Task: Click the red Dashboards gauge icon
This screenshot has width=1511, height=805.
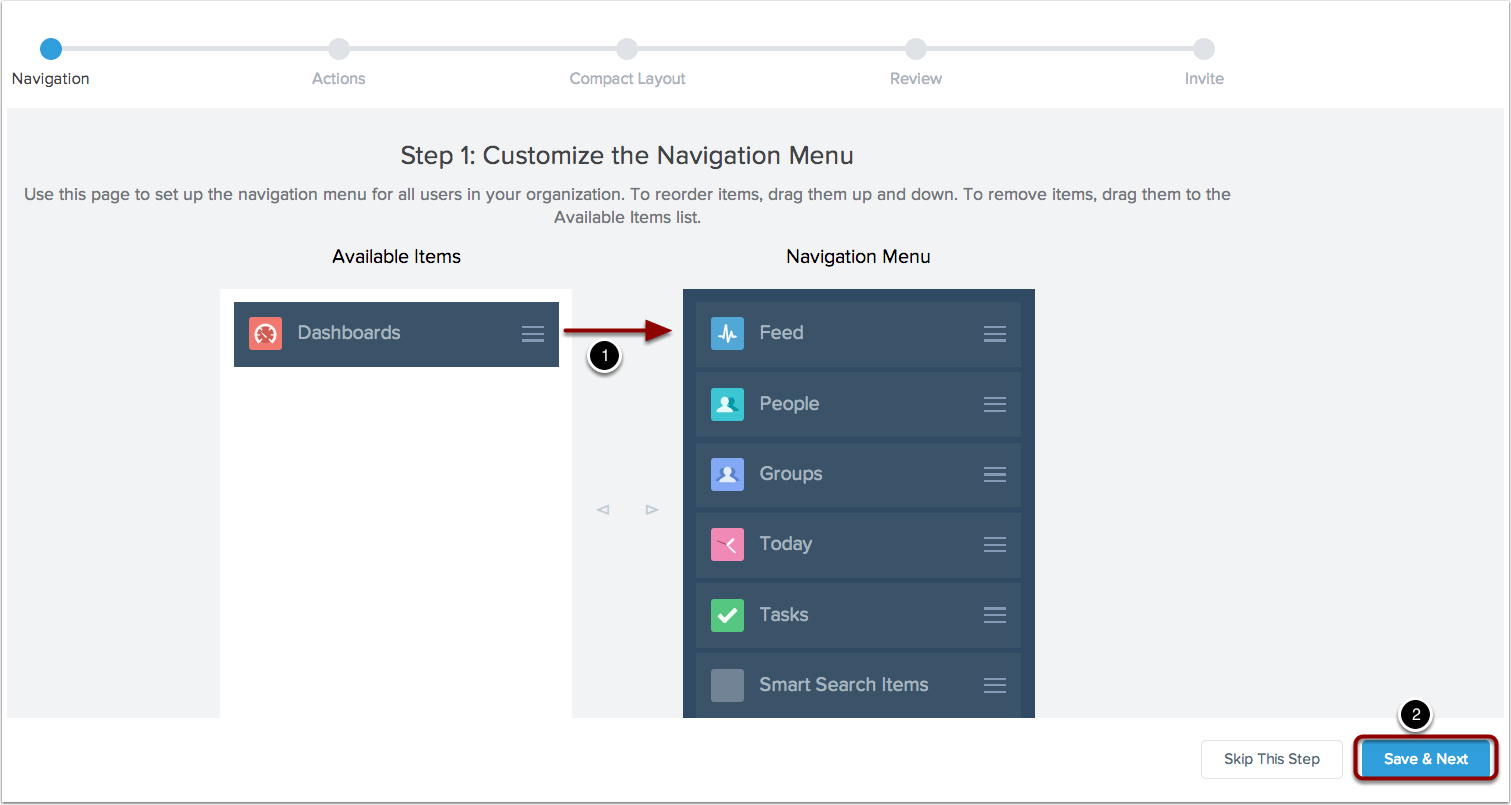Action: point(265,333)
